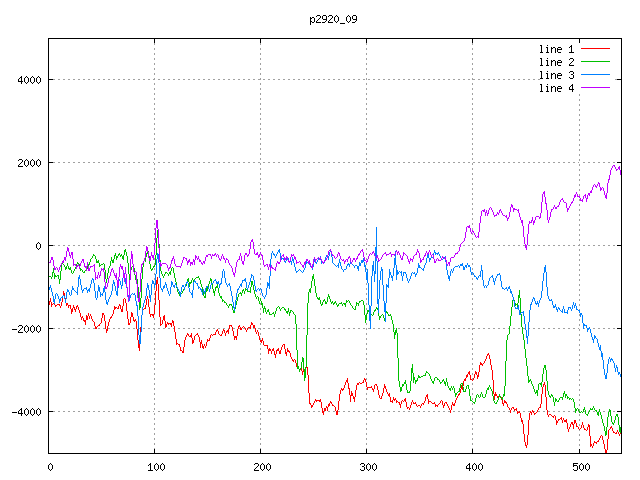Screen dimensions: 640x480
Task: Click the x-axis origin label 0
Action: pos(50,467)
